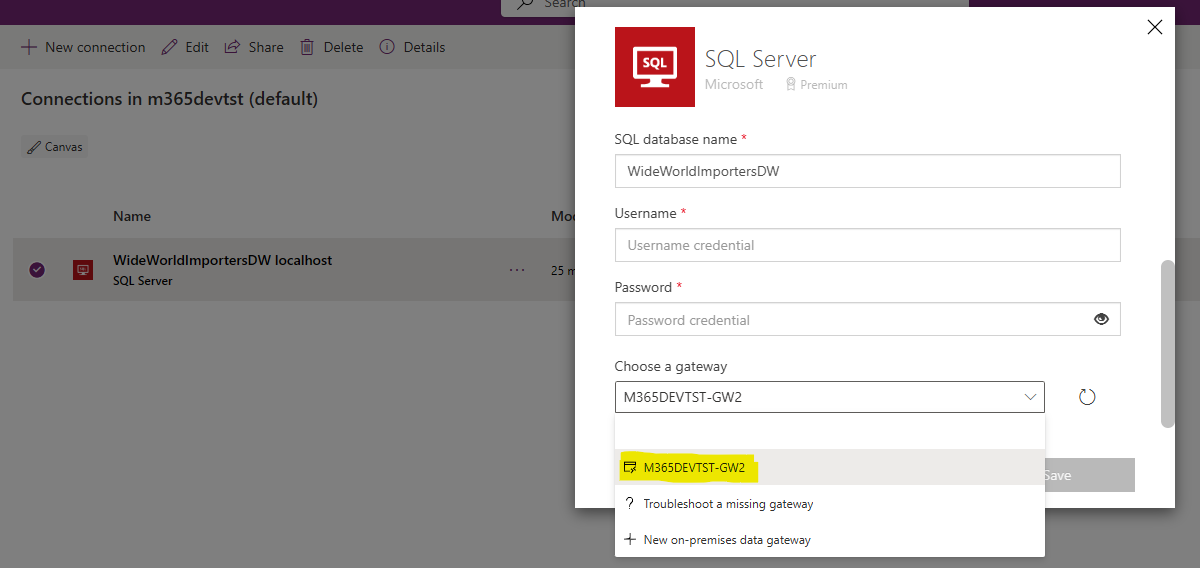Open more options ellipsis for connection

(x=517, y=270)
